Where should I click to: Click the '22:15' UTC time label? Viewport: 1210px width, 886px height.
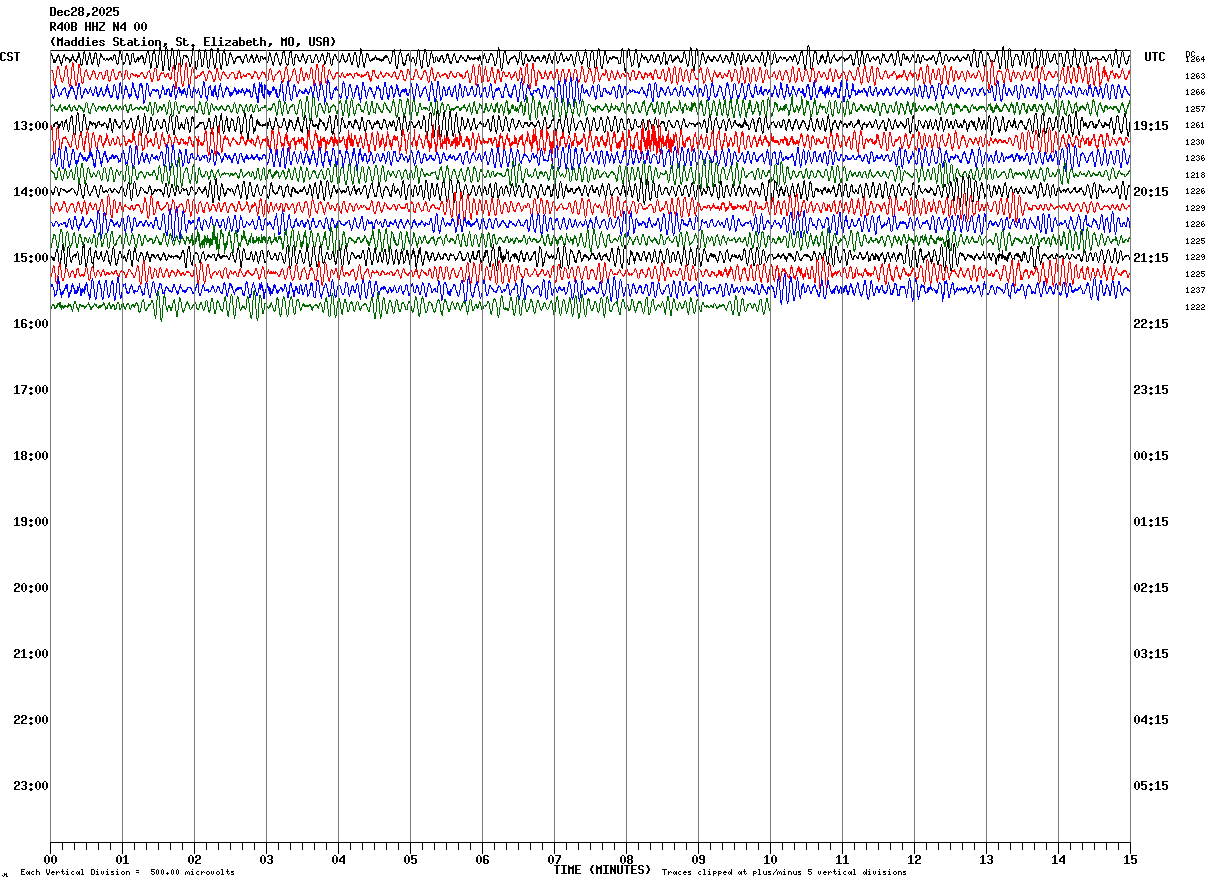[1151, 324]
